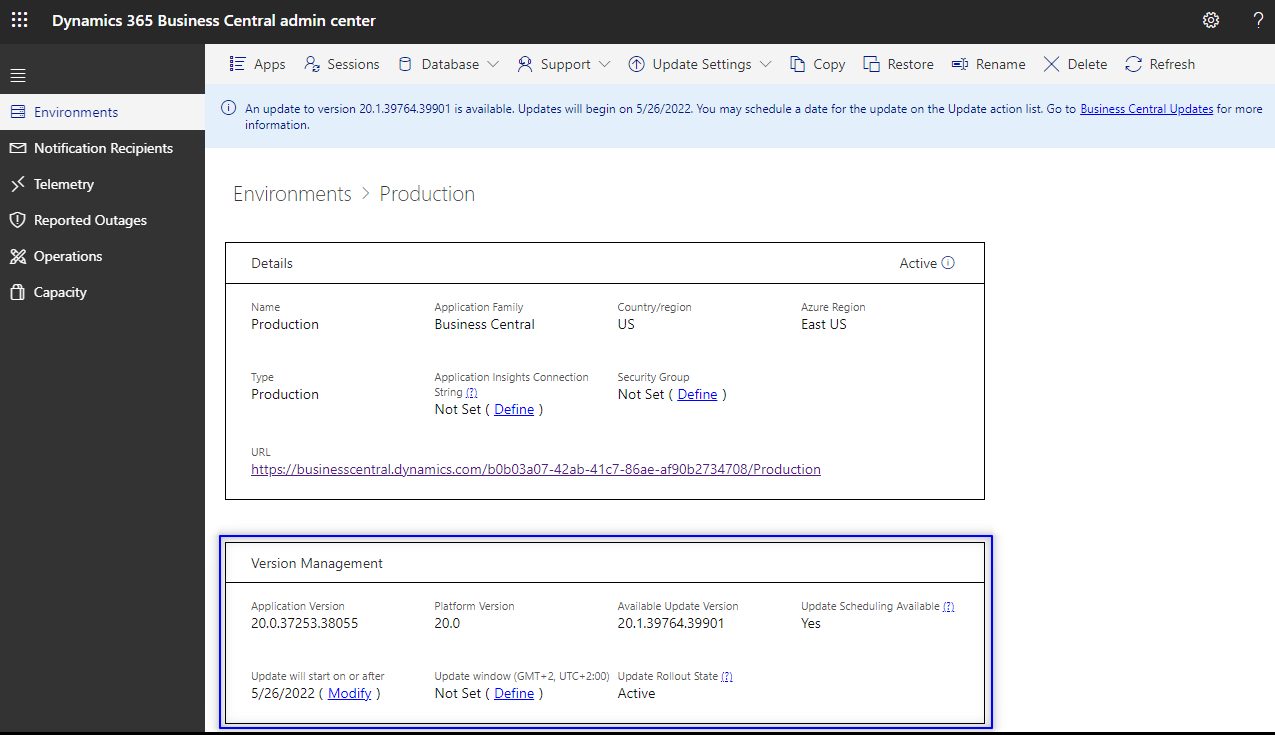Click Modify next to update start date
The height and width of the screenshot is (735, 1275).
349,692
